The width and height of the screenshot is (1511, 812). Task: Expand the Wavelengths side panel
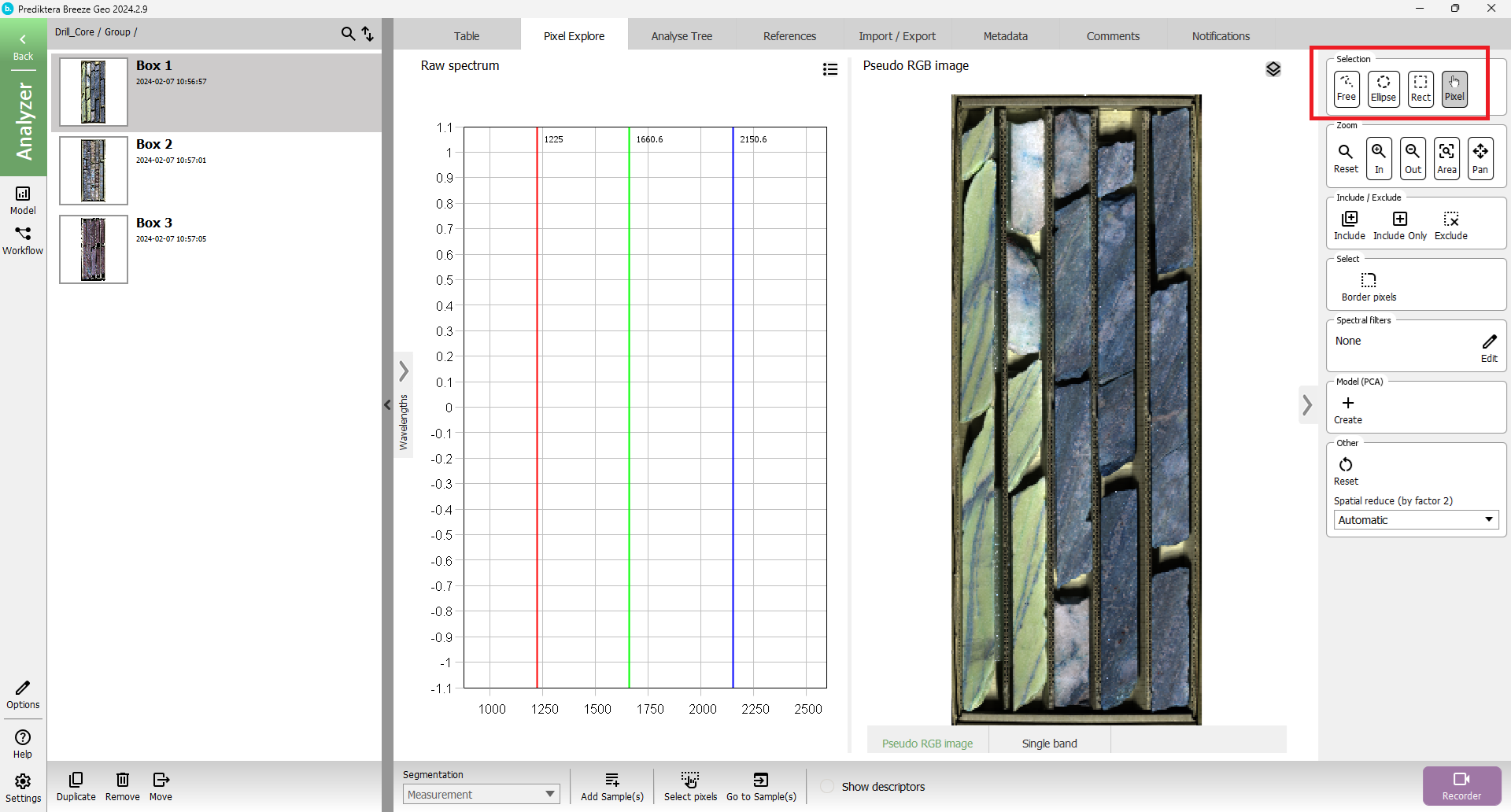click(x=404, y=371)
